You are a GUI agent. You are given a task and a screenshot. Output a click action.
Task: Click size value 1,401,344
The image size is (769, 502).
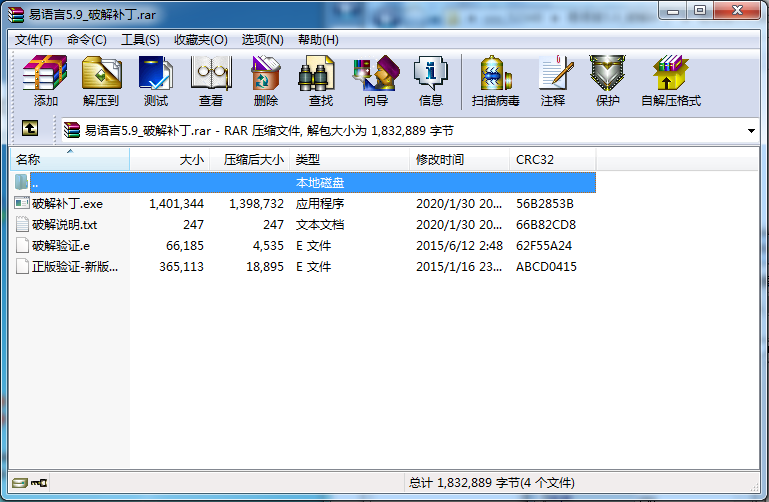point(176,203)
